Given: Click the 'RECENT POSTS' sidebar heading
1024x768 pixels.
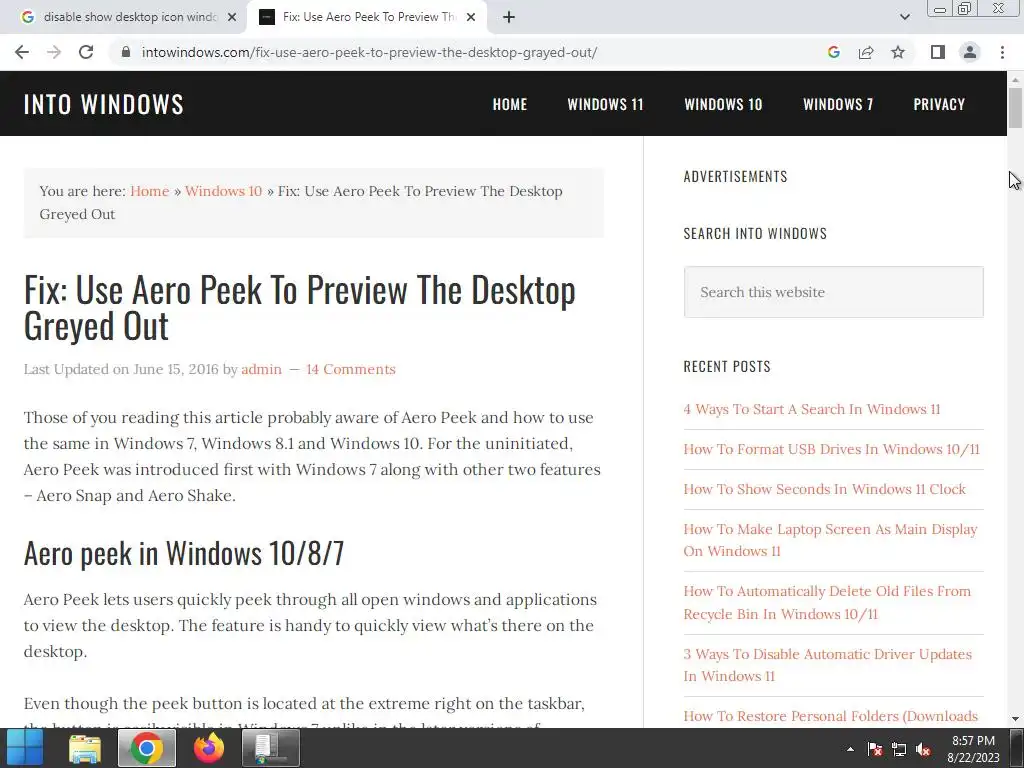Looking at the screenshot, I should pos(727,366).
